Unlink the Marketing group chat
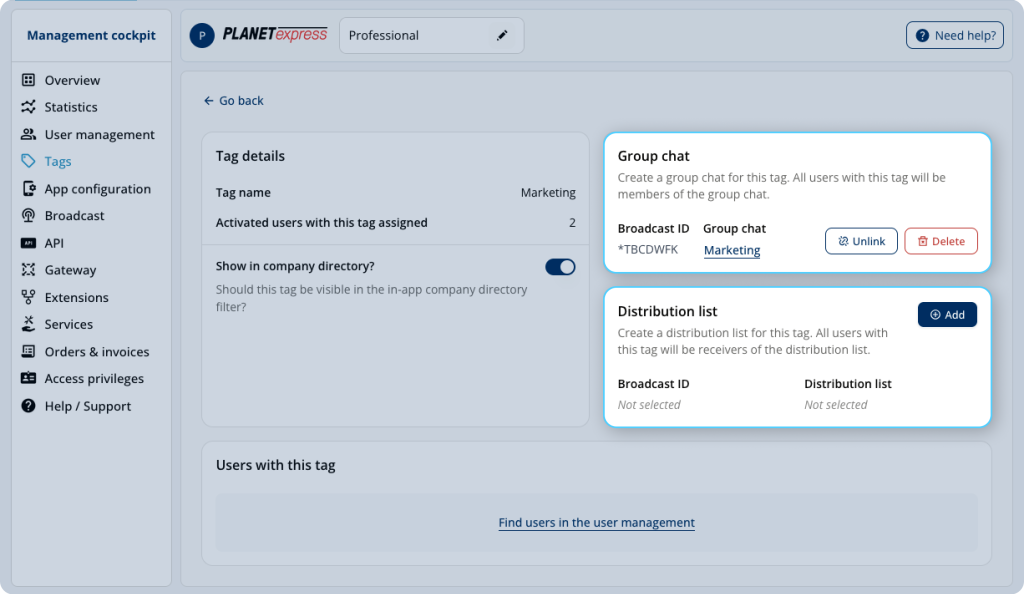The height and width of the screenshot is (594, 1024). [861, 241]
